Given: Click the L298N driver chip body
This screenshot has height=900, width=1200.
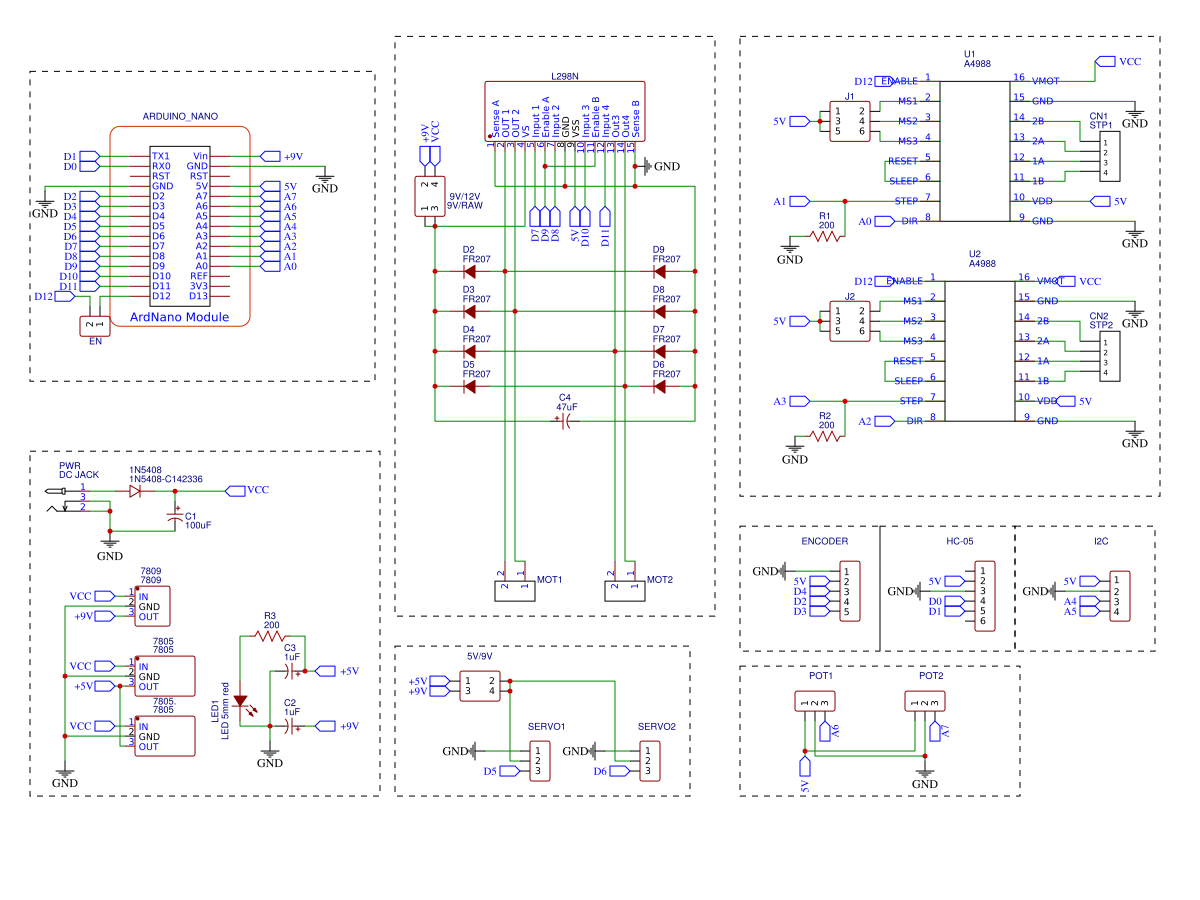Looking at the screenshot, I should coord(563,111).
